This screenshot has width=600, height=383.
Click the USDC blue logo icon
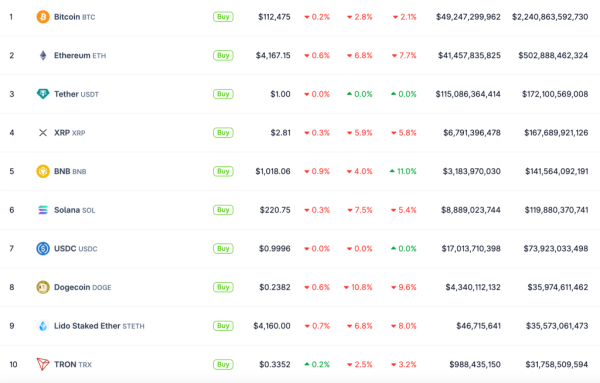[x=43, y=249]
